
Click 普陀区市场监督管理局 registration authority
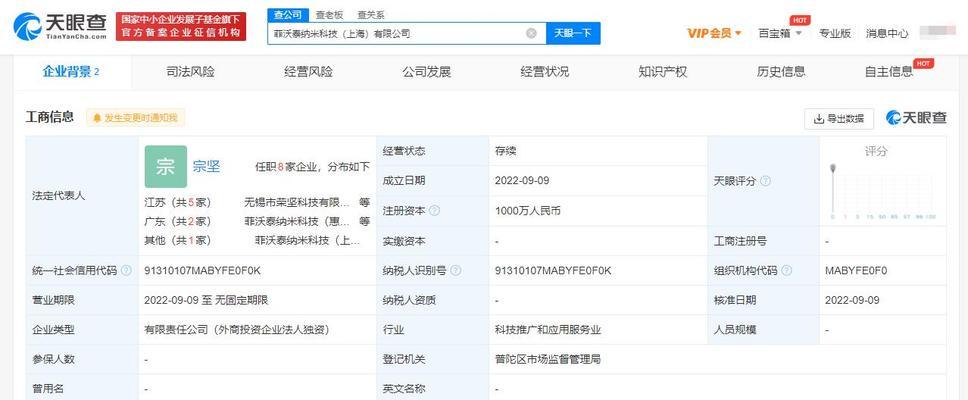(548, 359)
